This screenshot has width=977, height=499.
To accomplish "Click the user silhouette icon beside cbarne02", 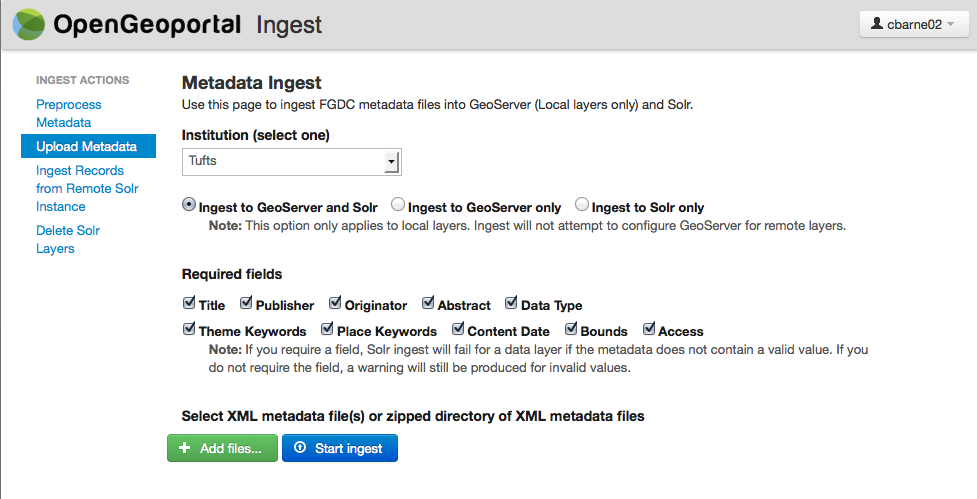I will click(x=877, y=24).
